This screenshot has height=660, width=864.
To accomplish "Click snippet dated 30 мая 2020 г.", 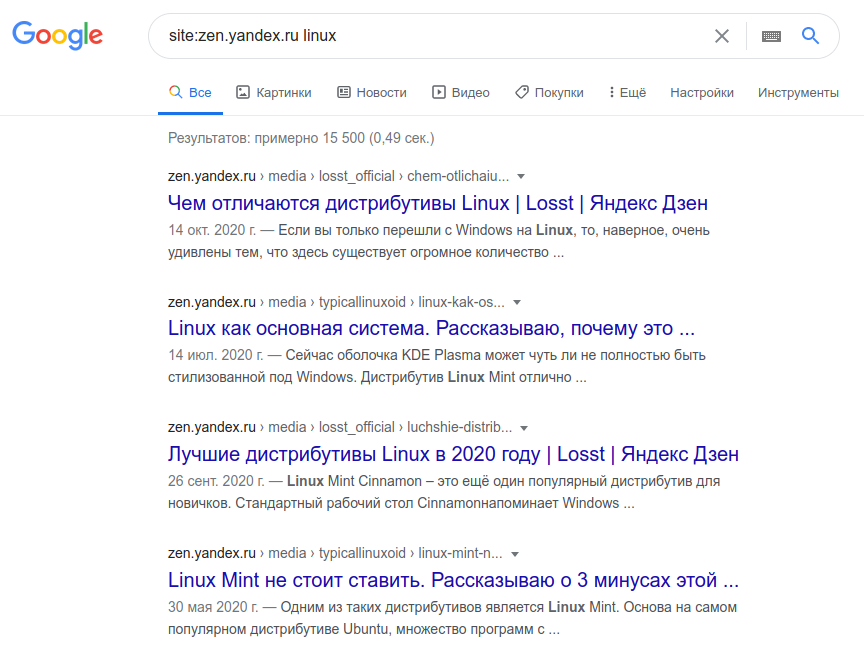I will (452, 618).
